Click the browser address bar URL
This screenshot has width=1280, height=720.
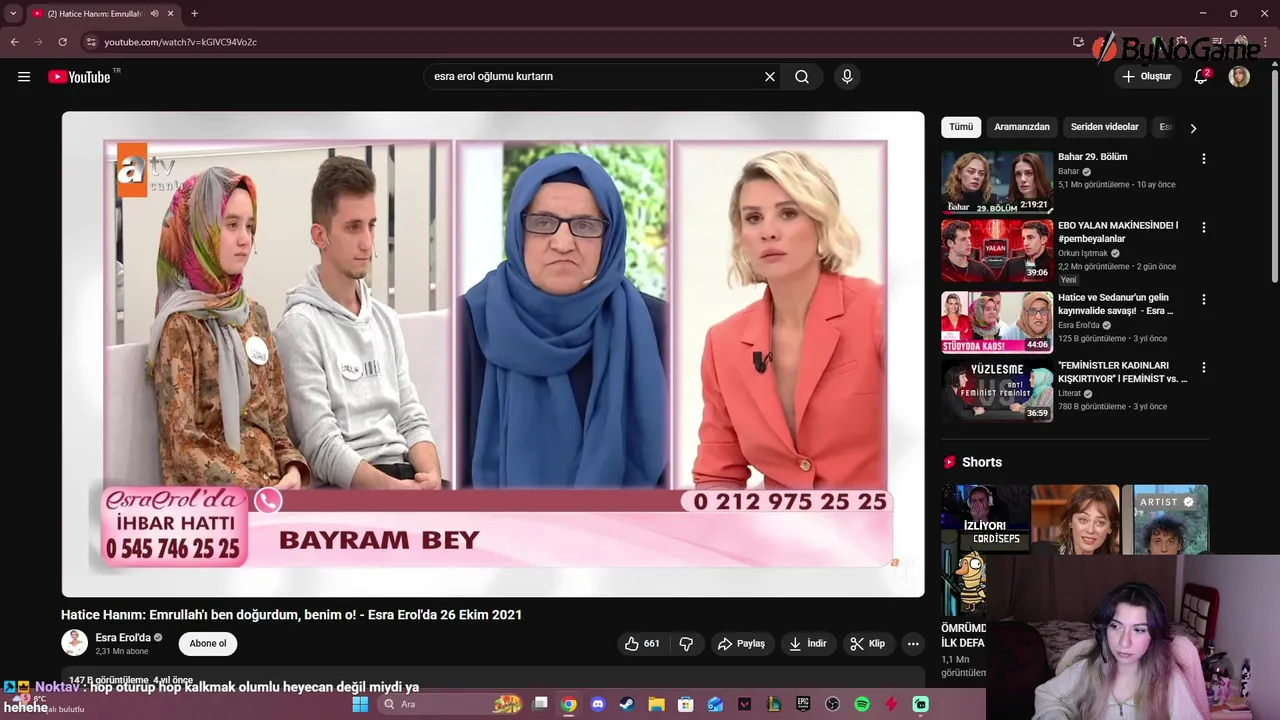pos(180,42)
